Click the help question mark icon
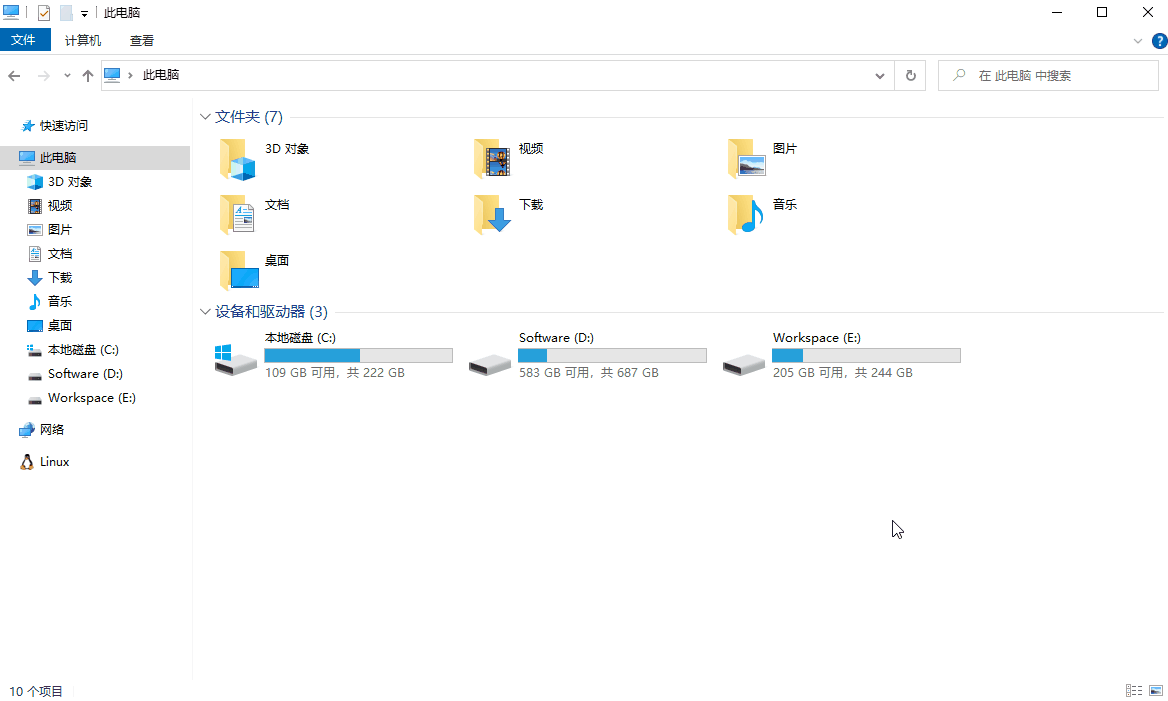1168x701 pixels. coord(1159,41)
